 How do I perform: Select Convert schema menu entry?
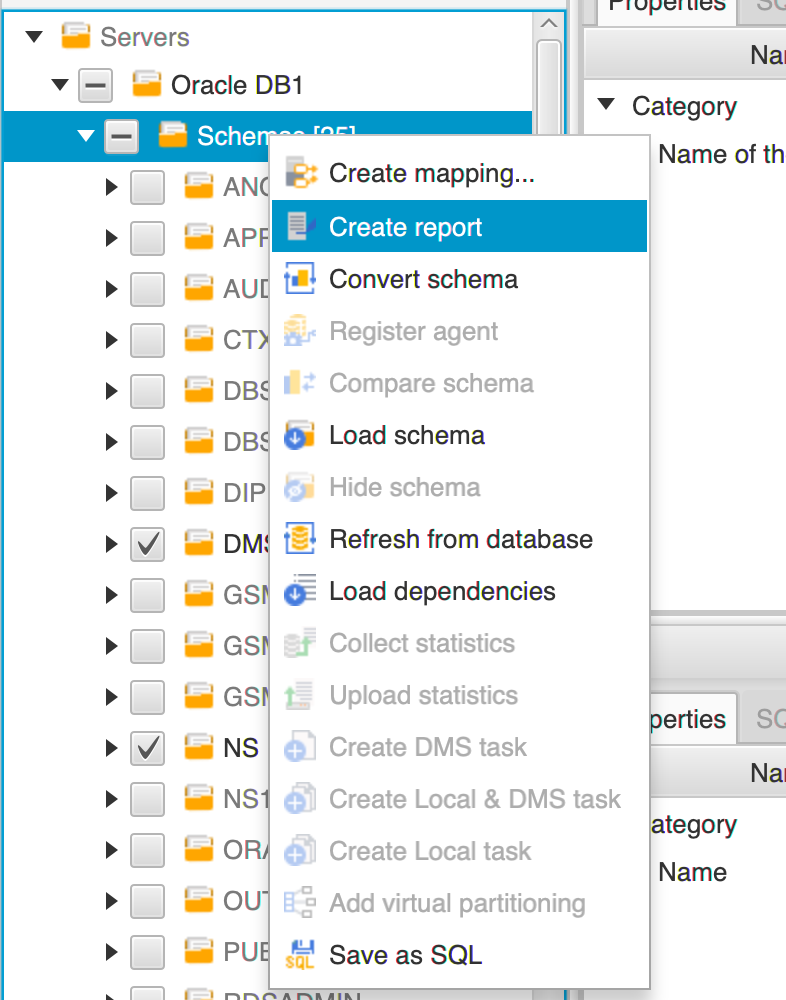tap(459, 279)
